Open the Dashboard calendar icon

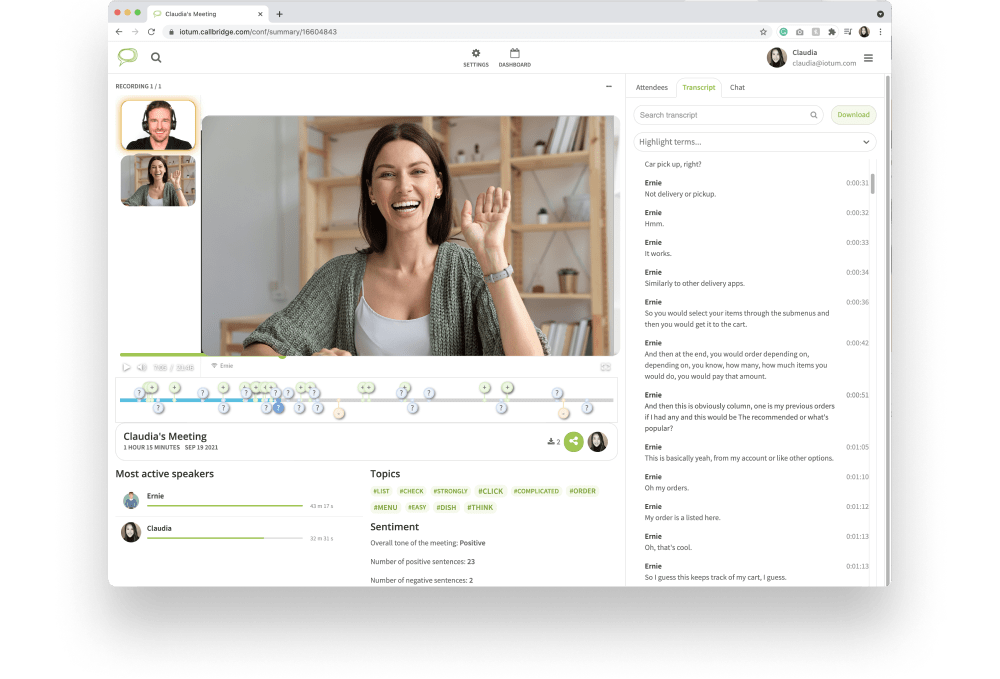514,54
